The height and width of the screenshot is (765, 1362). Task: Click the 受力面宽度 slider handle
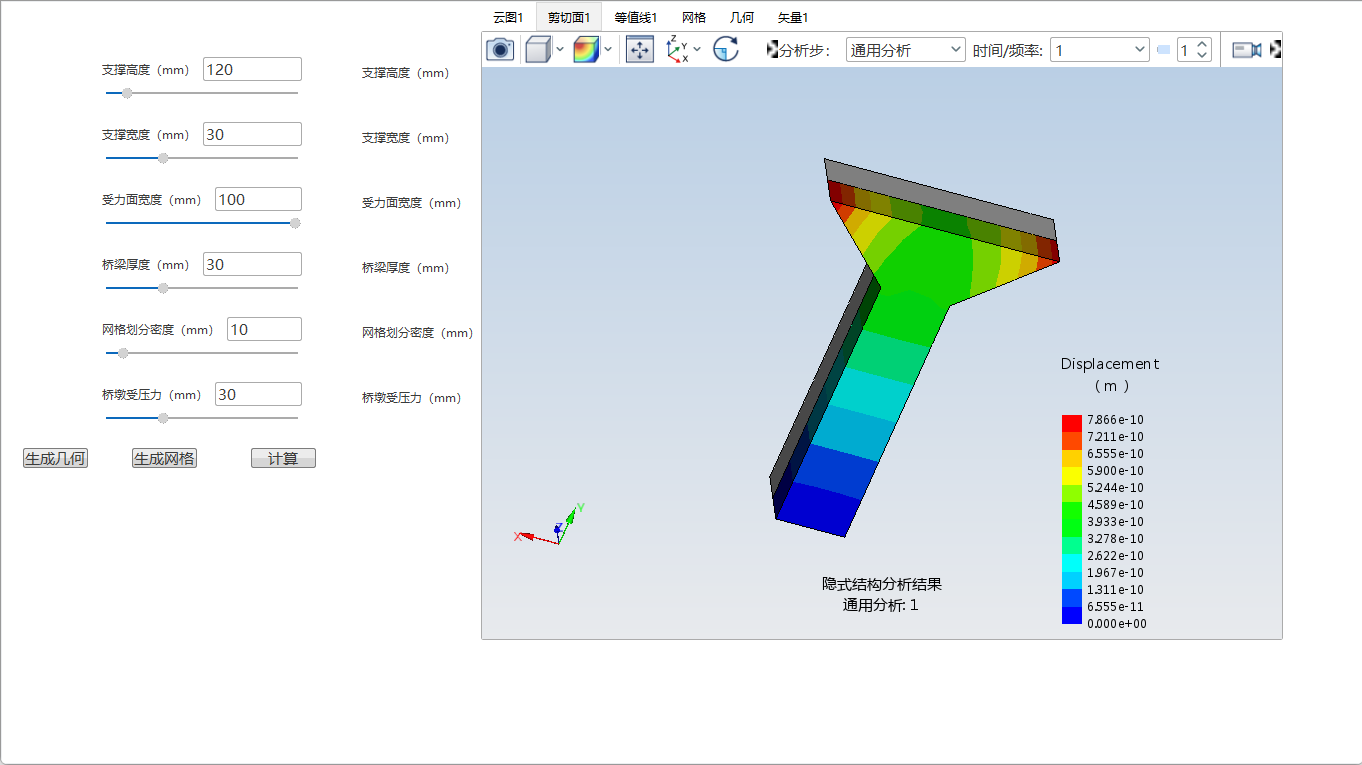[295, 223]
